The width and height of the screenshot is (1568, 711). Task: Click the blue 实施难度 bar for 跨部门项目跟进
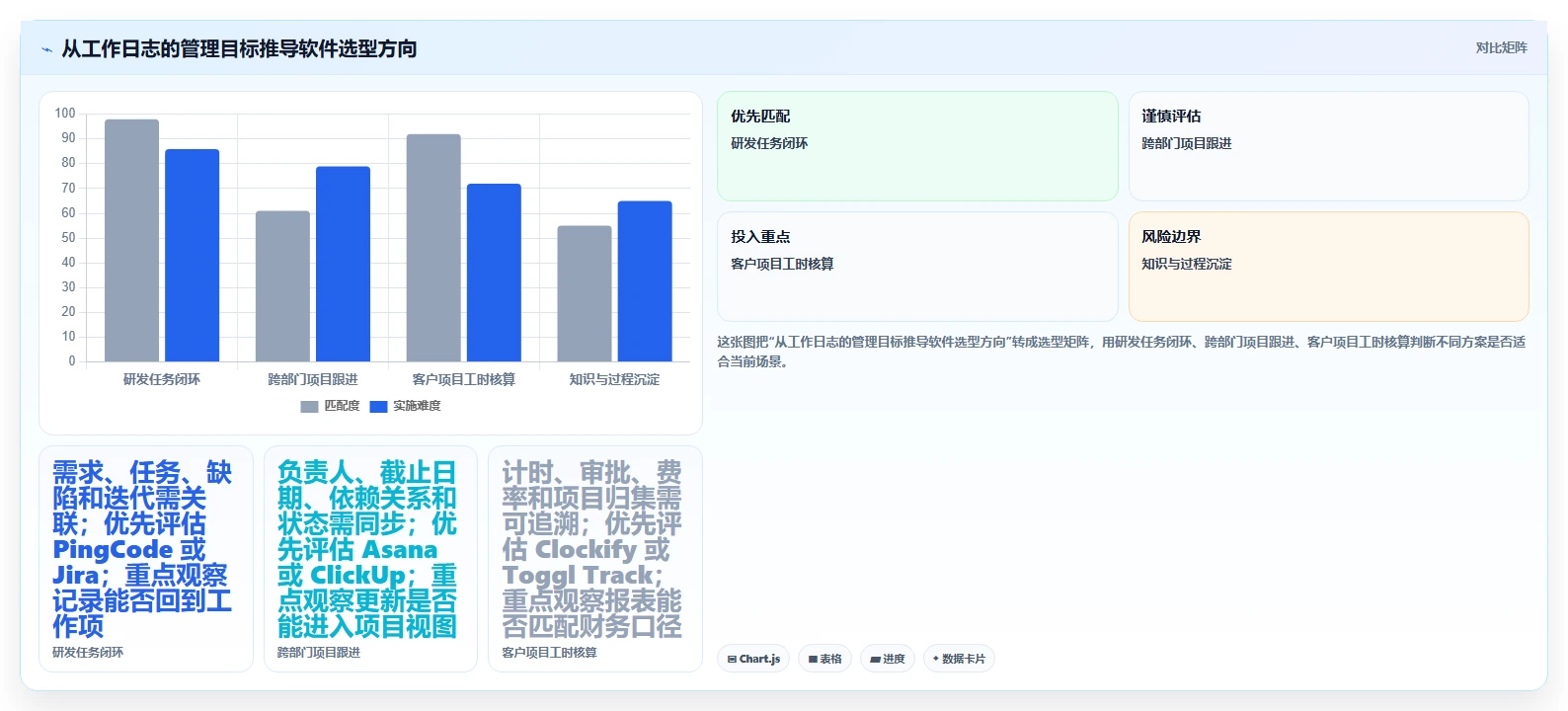[343, 264]
